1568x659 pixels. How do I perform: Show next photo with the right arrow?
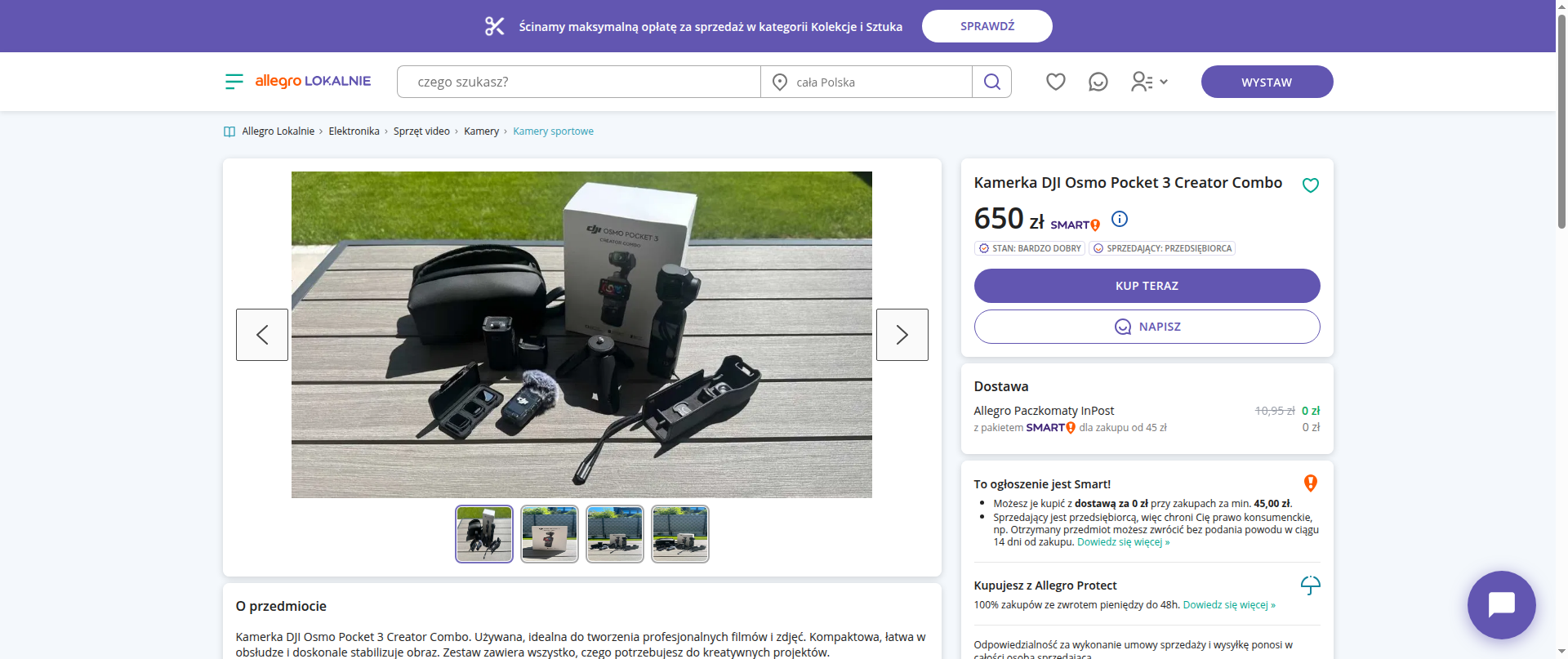click(x=902, y=335)
